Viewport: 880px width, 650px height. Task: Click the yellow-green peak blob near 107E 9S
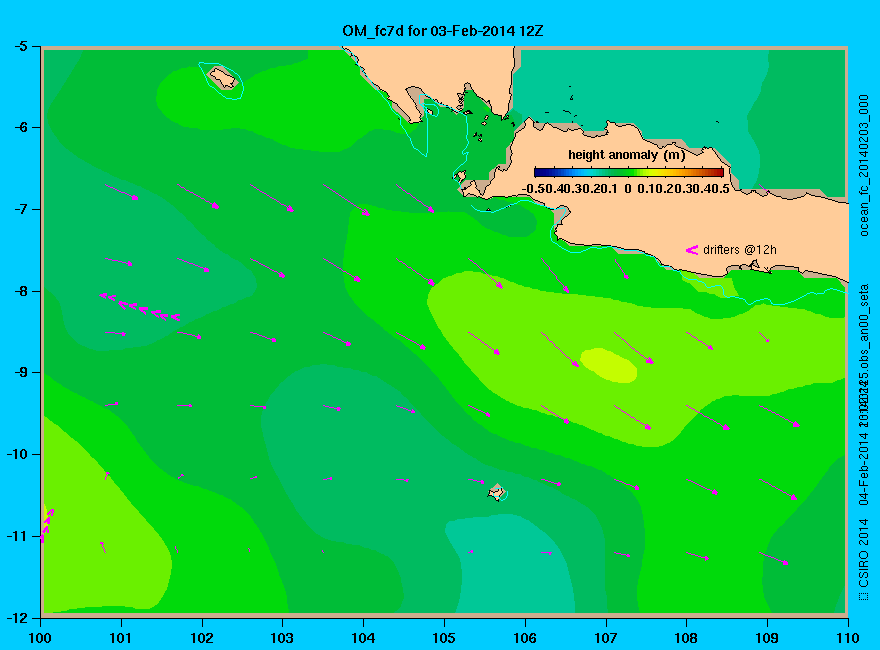point(608,365)
